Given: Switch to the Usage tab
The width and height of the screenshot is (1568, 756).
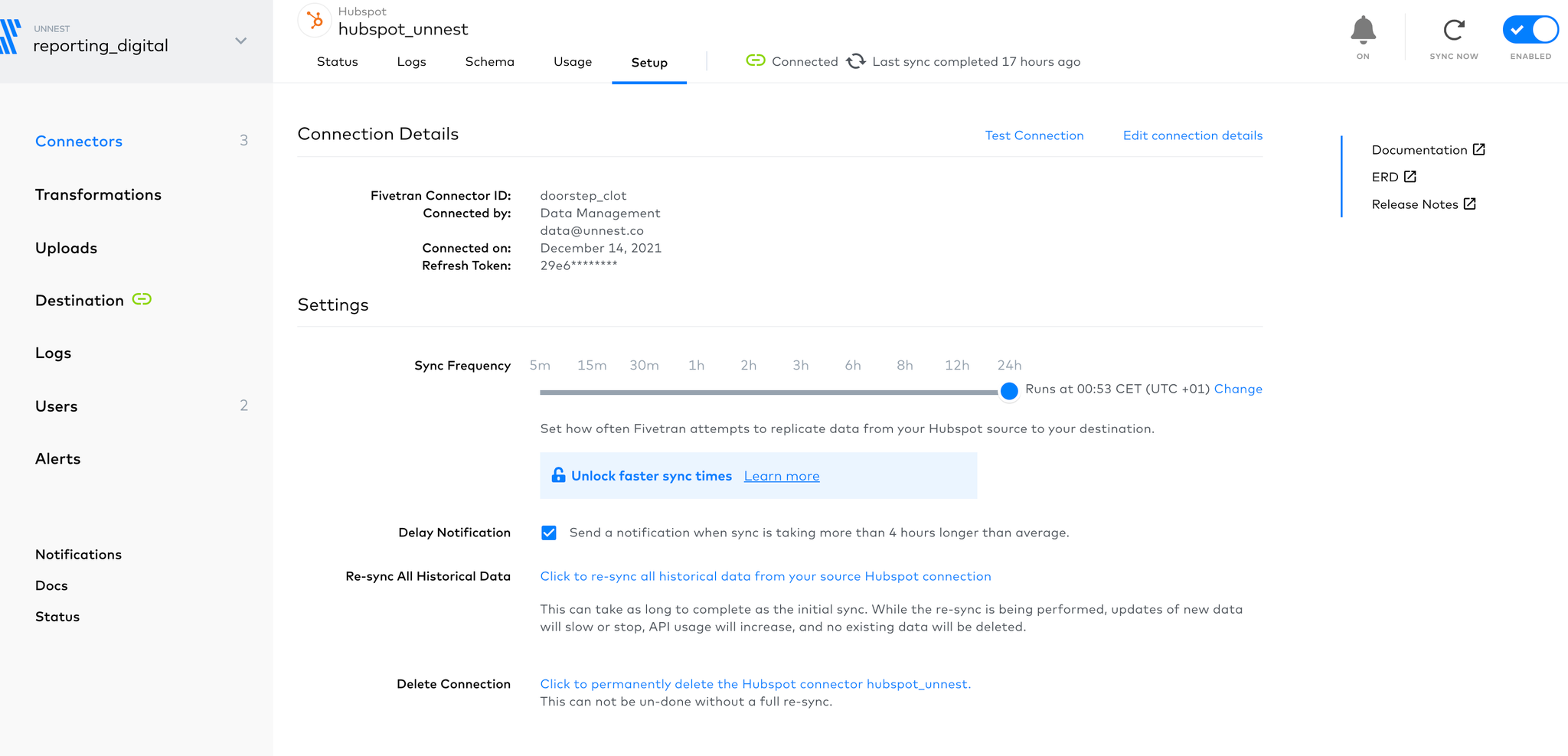Looking at the screenshot, I should (x=573, y=62).
